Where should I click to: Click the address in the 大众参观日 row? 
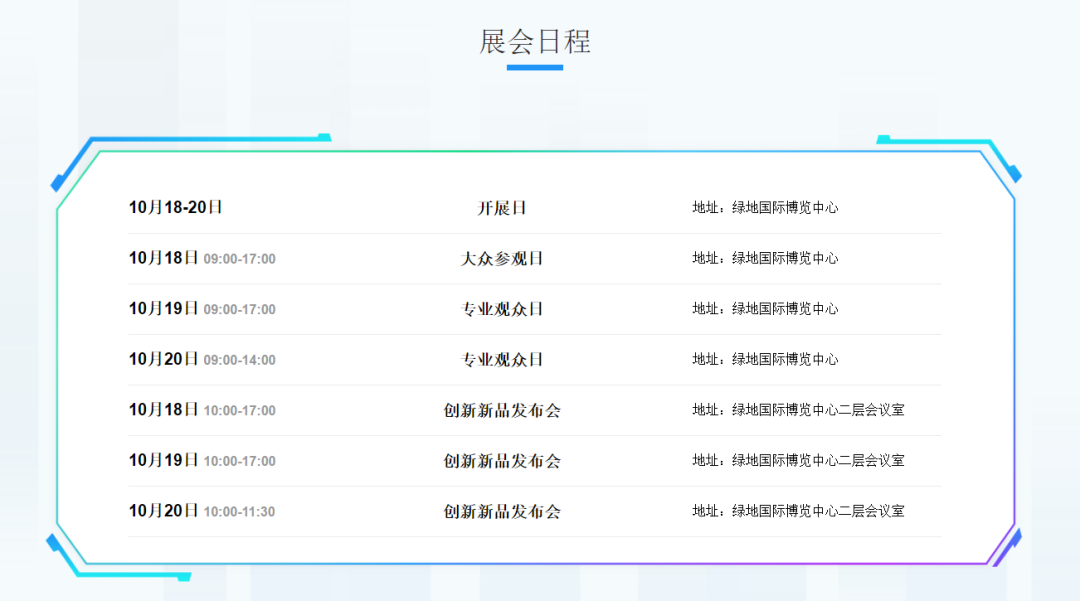click(x=765, y=258)
